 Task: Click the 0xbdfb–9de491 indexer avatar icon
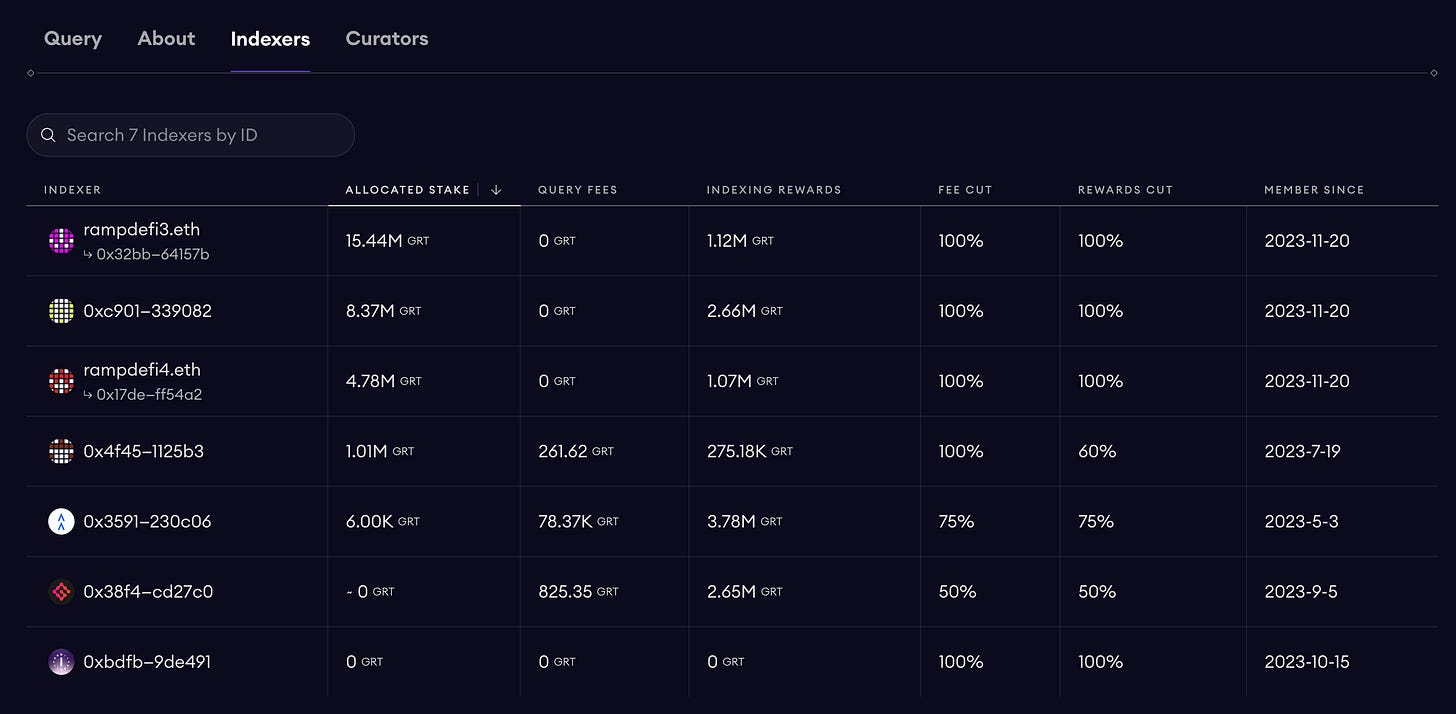[x=61, y=661]
